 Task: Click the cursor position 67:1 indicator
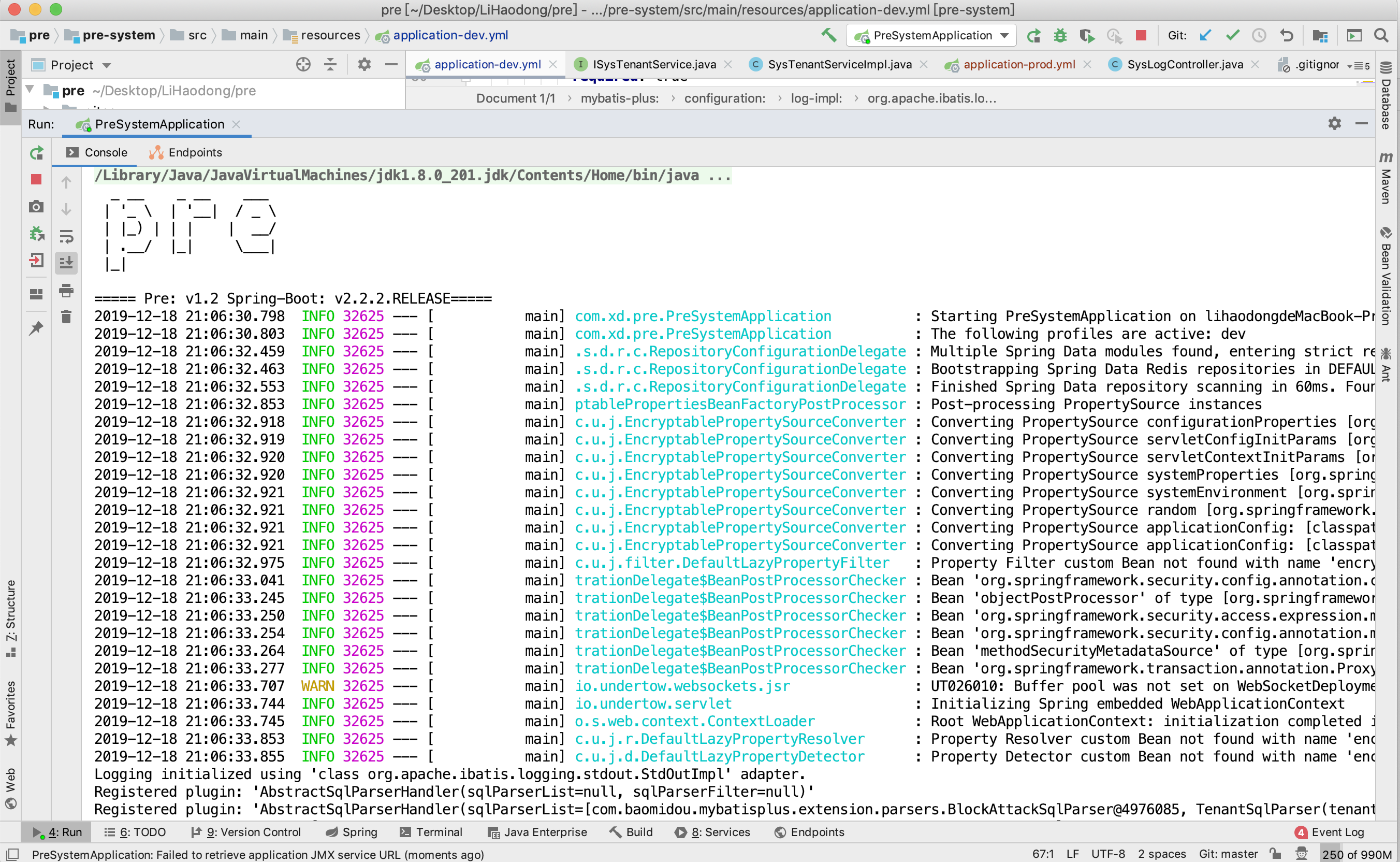[x=1043, y=854]
